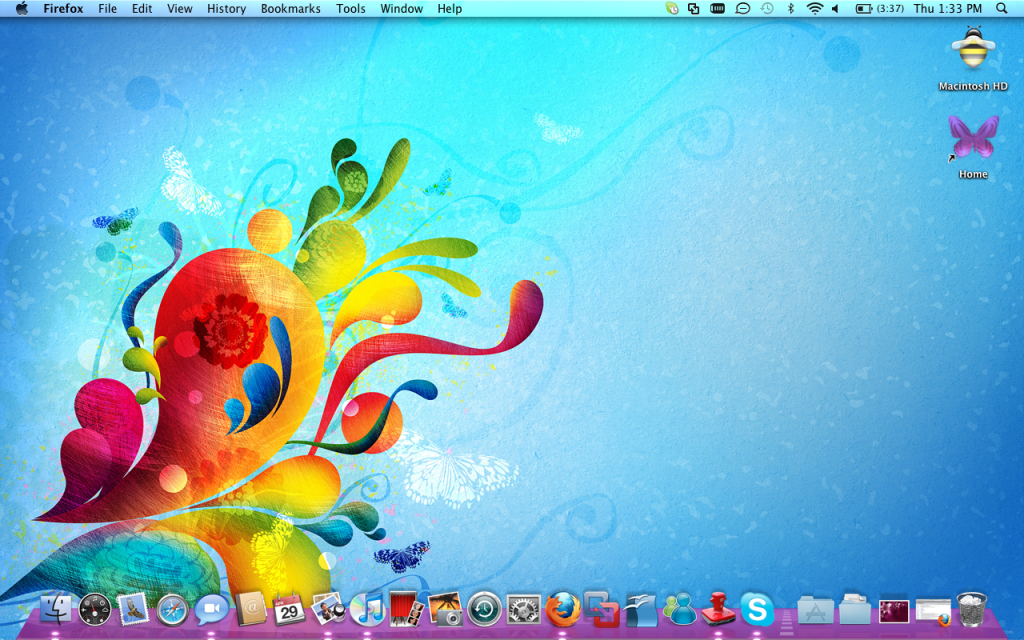Open the Wi-Fi status menu

(814, 8)
